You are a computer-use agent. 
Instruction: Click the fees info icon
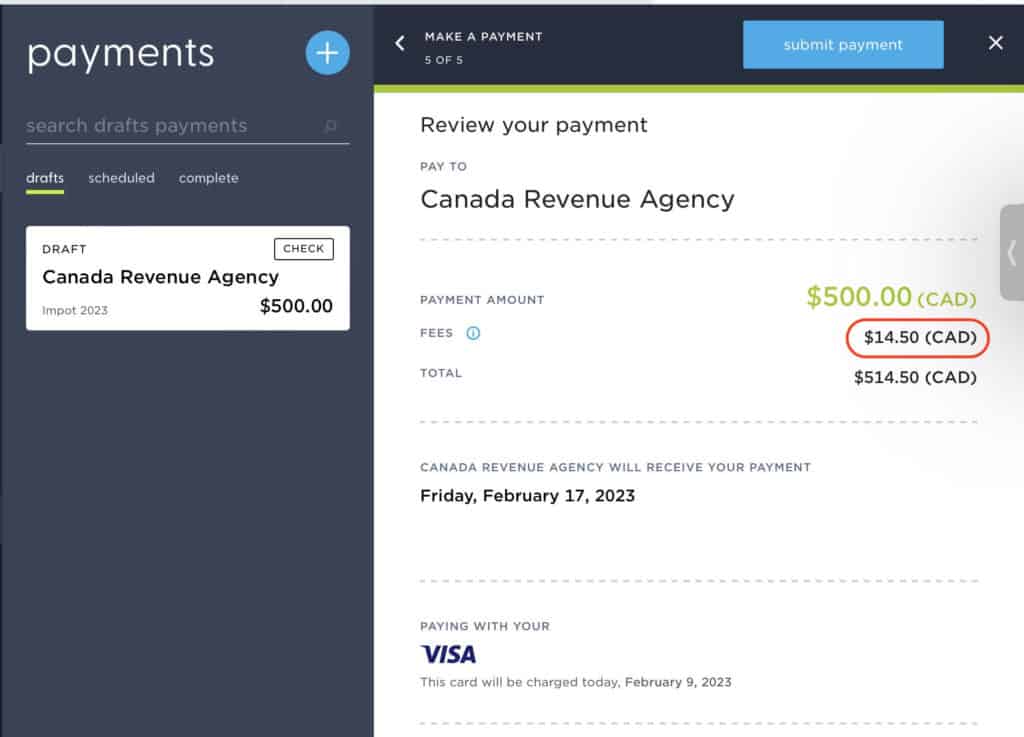point(473,333)
